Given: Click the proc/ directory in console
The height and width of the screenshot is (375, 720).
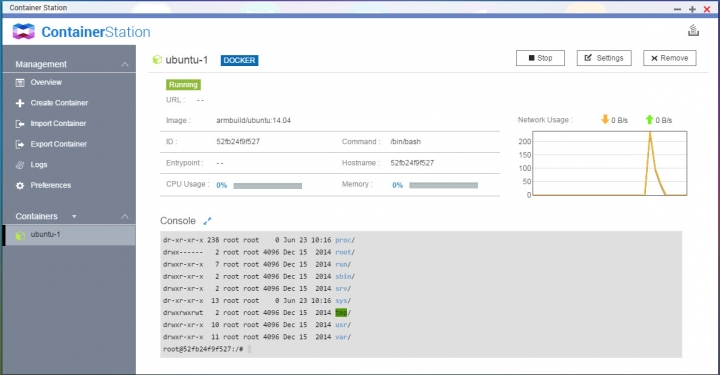Looking at the screenshot, I should pyautogui.click(x=345, y=240).
